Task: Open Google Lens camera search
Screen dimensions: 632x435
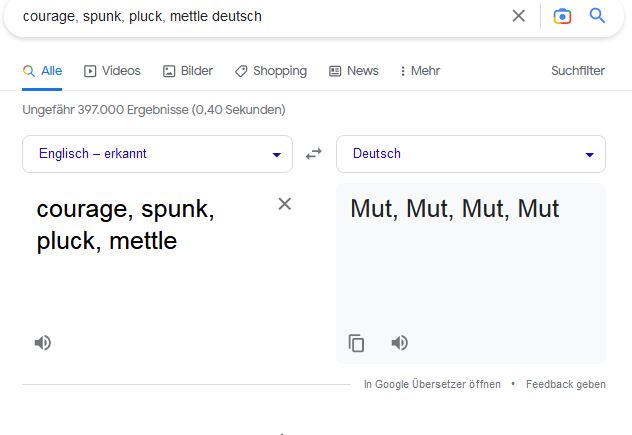Action: [562, 16]
